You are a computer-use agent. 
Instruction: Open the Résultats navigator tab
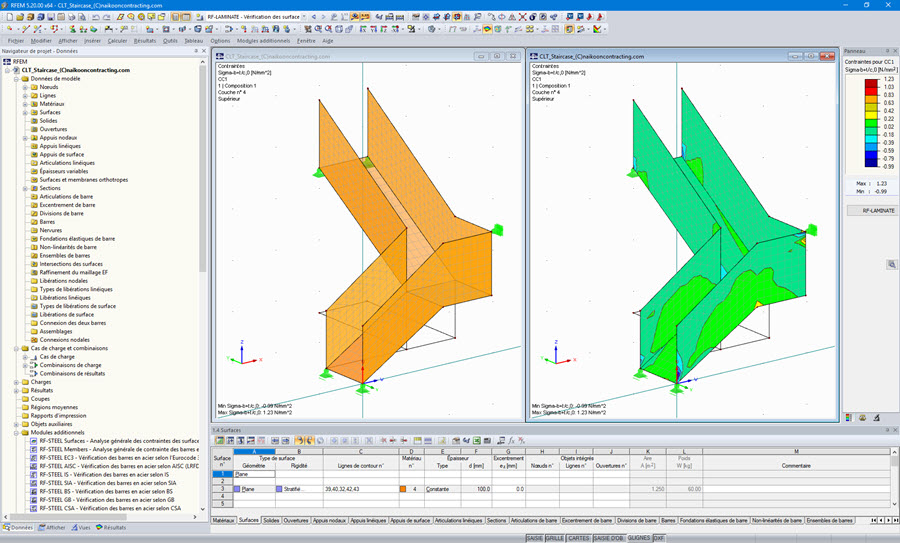click(111, 527)
